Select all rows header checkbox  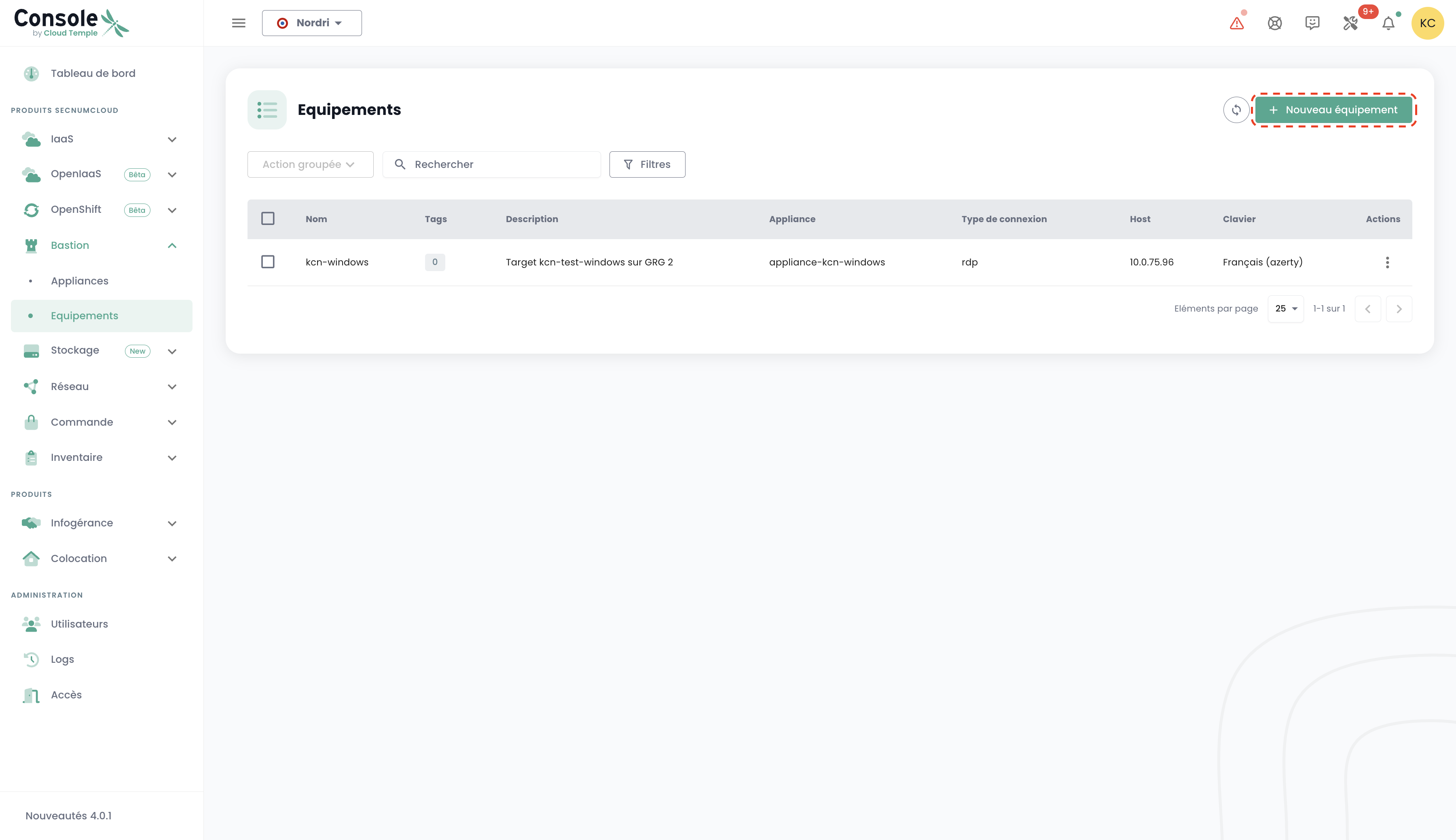268,218
